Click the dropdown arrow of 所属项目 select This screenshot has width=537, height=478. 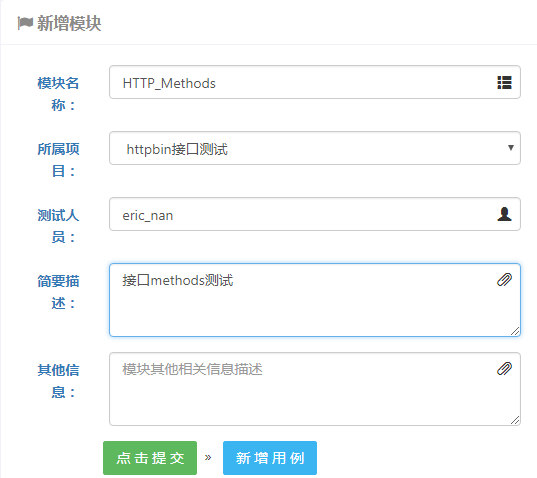coord(511,148)
